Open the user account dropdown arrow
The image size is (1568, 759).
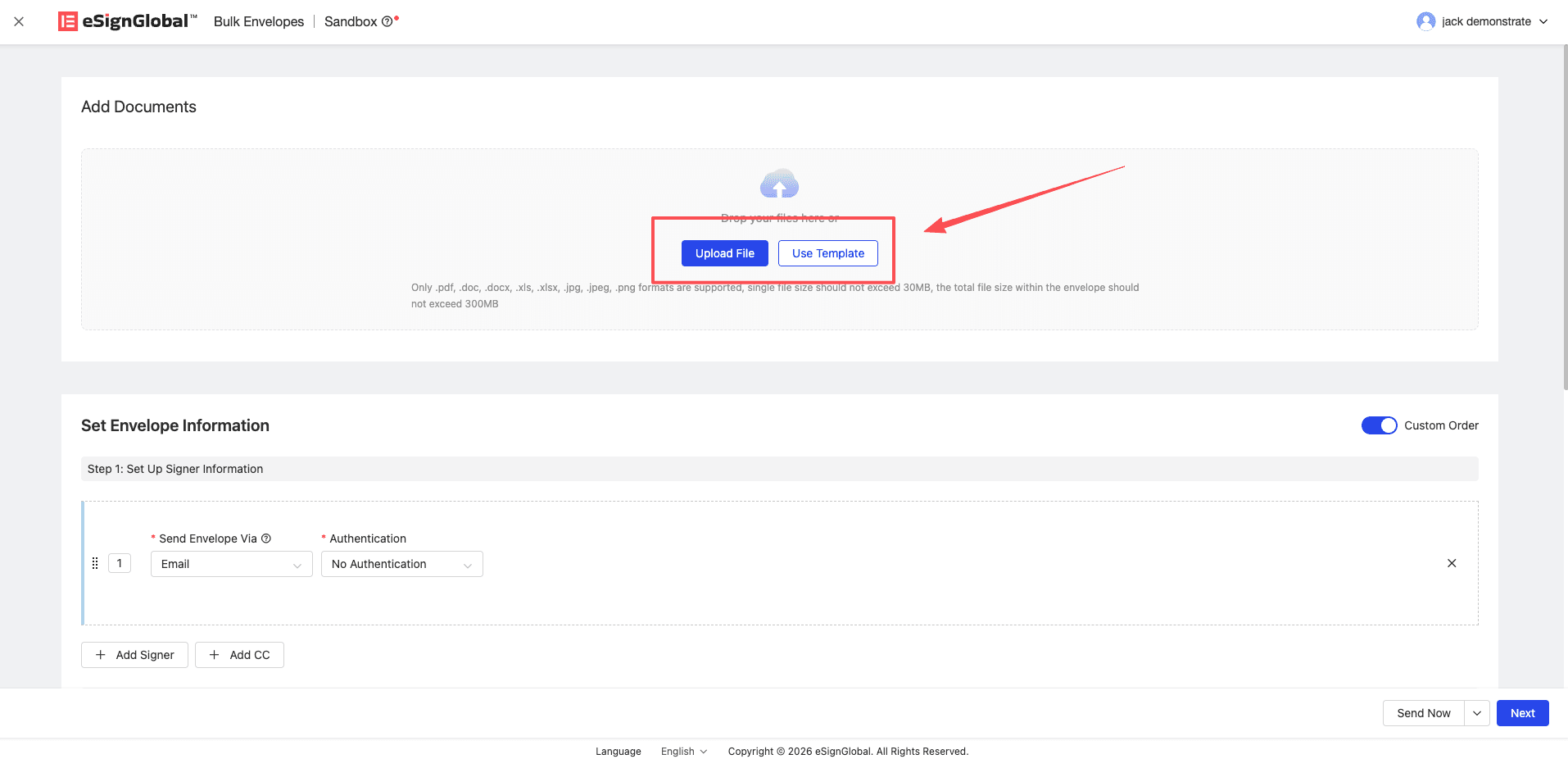point(1543,22)
